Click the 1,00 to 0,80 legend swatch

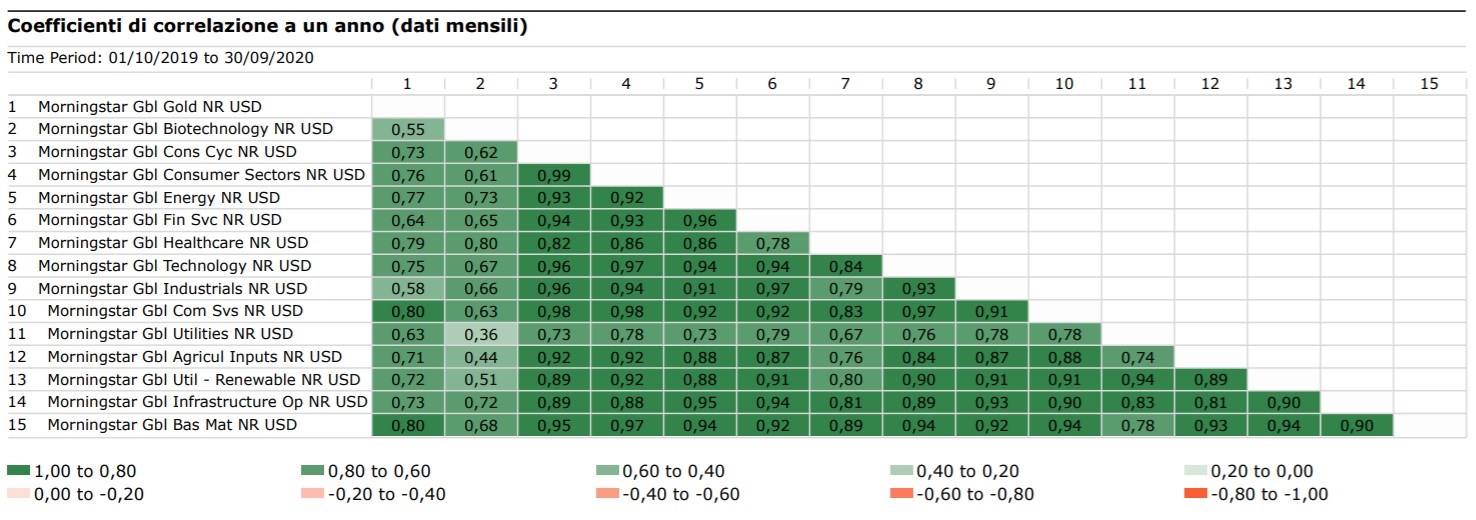pos(19,471)
